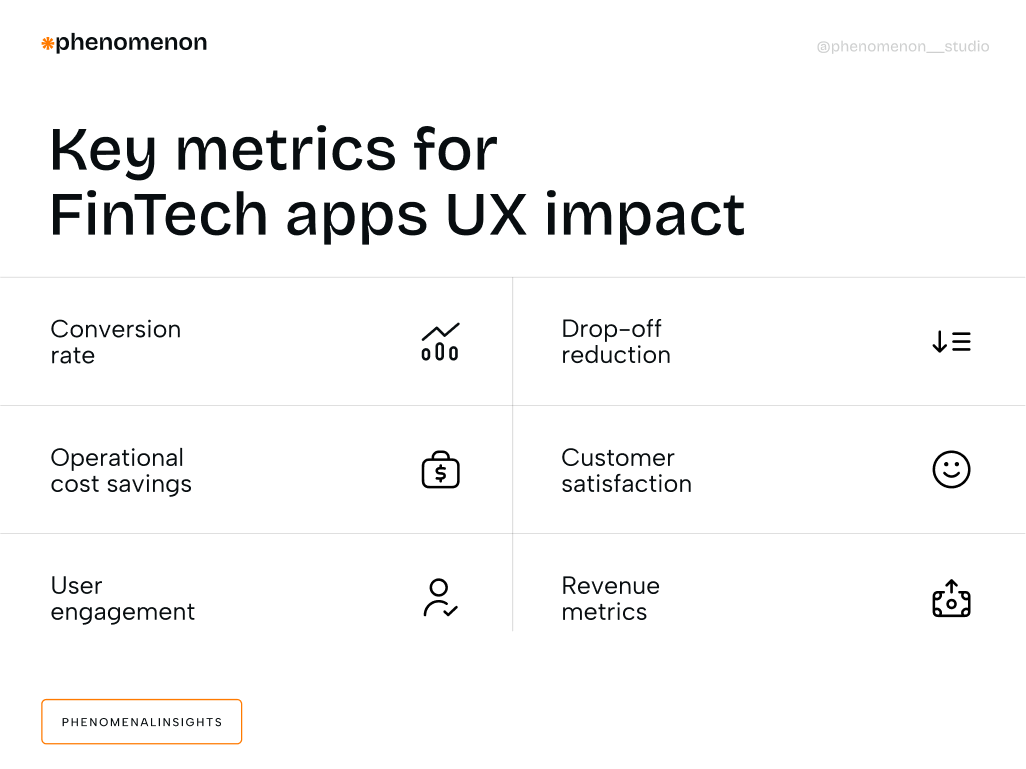Click the User engagement person-check icon
This screenshot has height=769, width=1026.
point(440,598)
